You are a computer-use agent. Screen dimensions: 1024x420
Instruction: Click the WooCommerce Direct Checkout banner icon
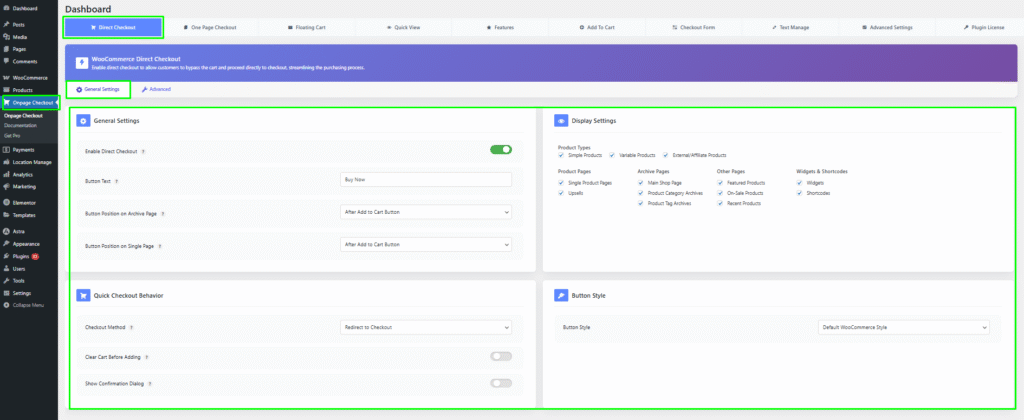(79, 62)
